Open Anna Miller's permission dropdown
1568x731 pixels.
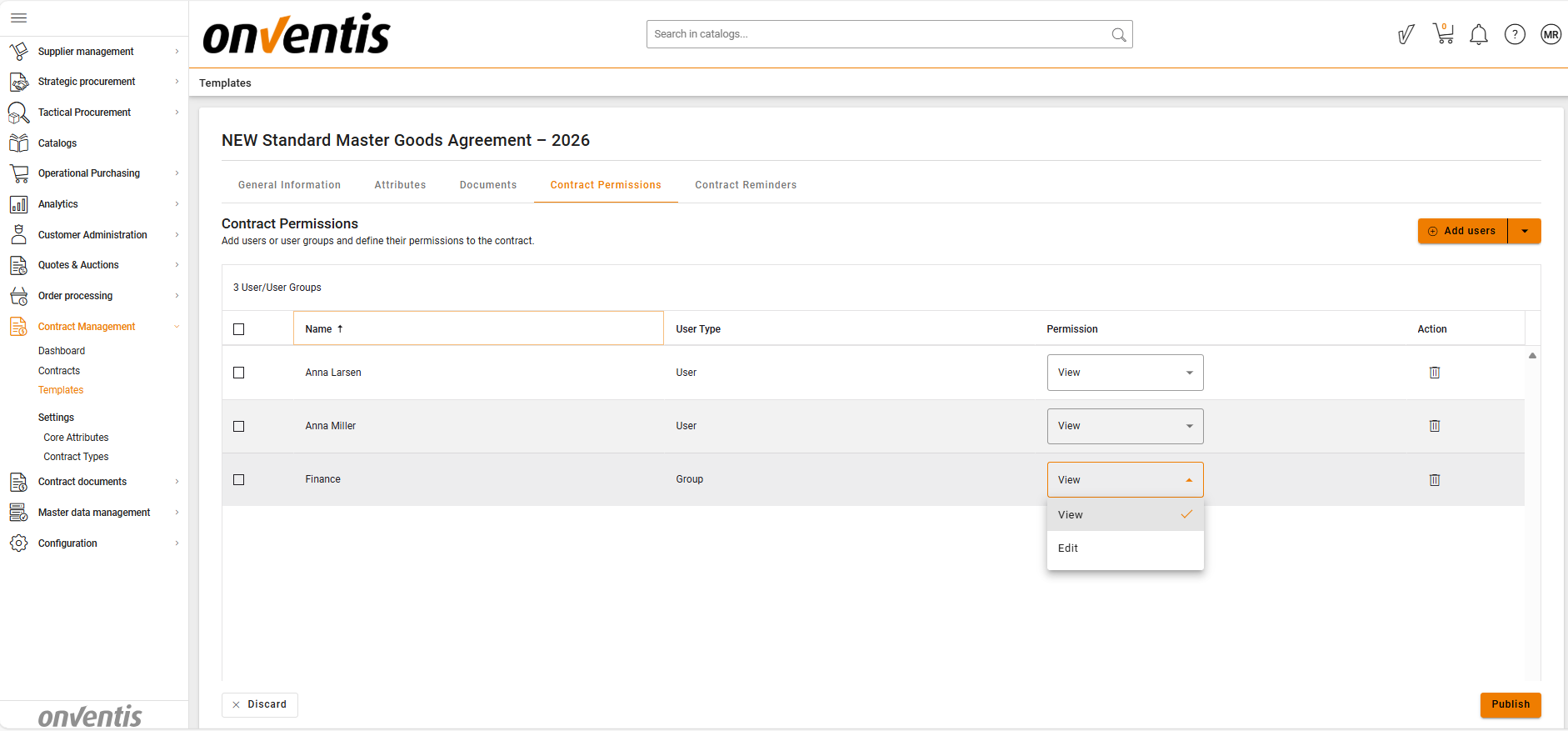pyautogui.click(x=1125, y=426)
